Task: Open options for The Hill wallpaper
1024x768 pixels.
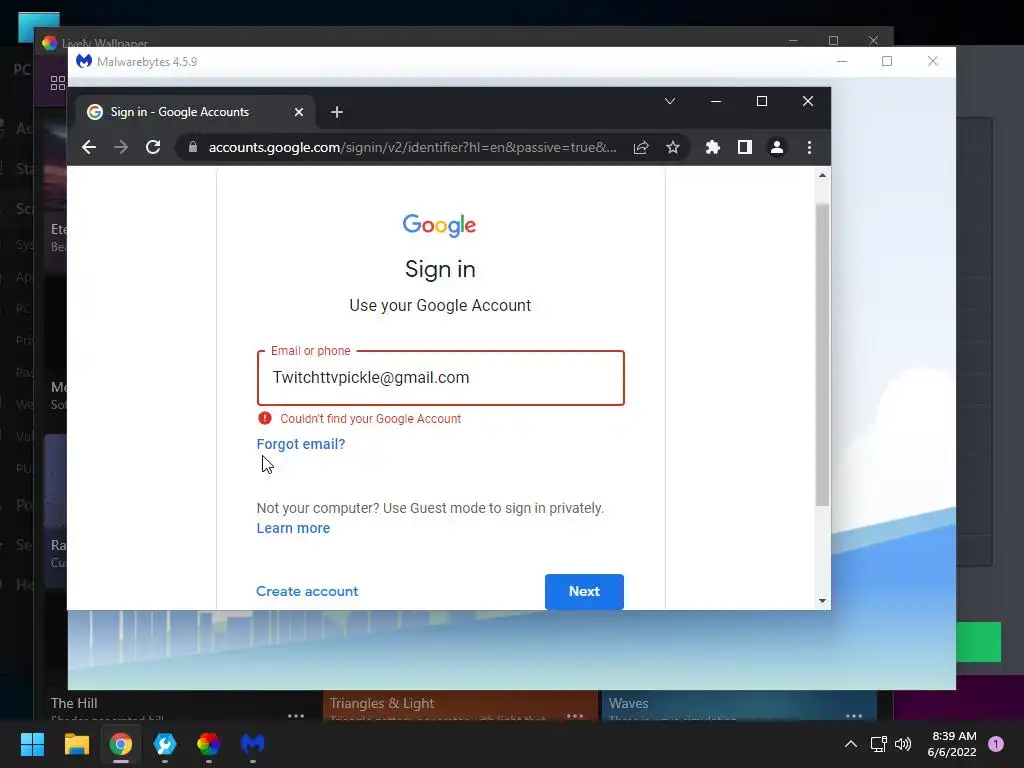Action: pyautogui.click(x=296, y=716)
